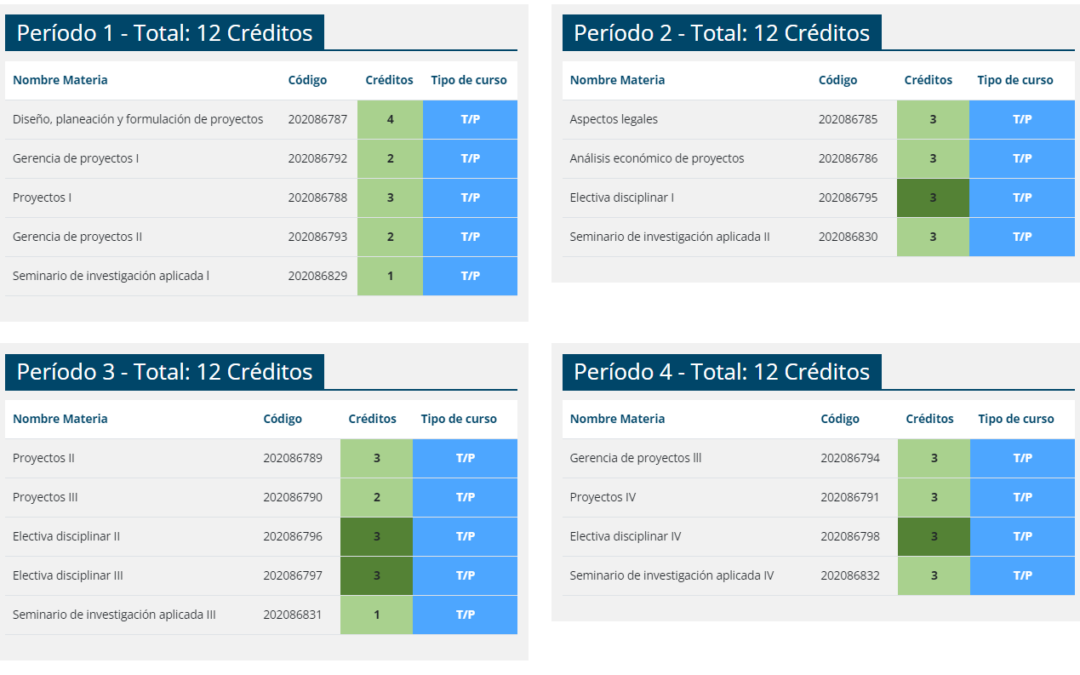Click course code 202086793
The width and height of the screenshot is (1080, 675).
[x=318, y=237]
